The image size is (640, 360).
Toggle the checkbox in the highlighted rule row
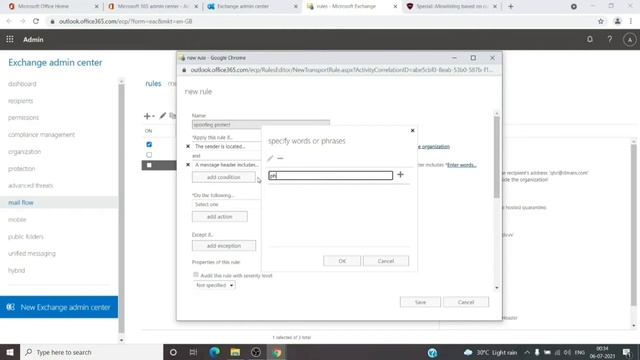click(x=149, y=165)
